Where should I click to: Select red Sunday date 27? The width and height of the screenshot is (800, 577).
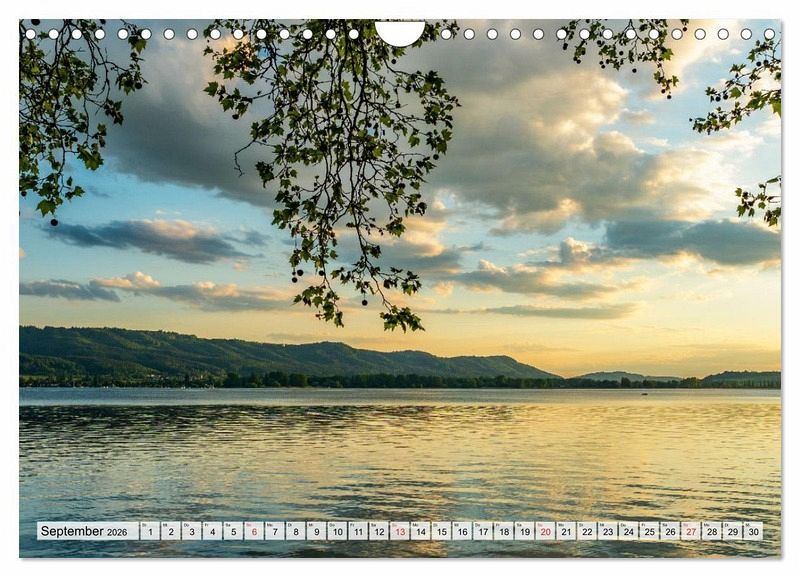(x=692, y=531)
